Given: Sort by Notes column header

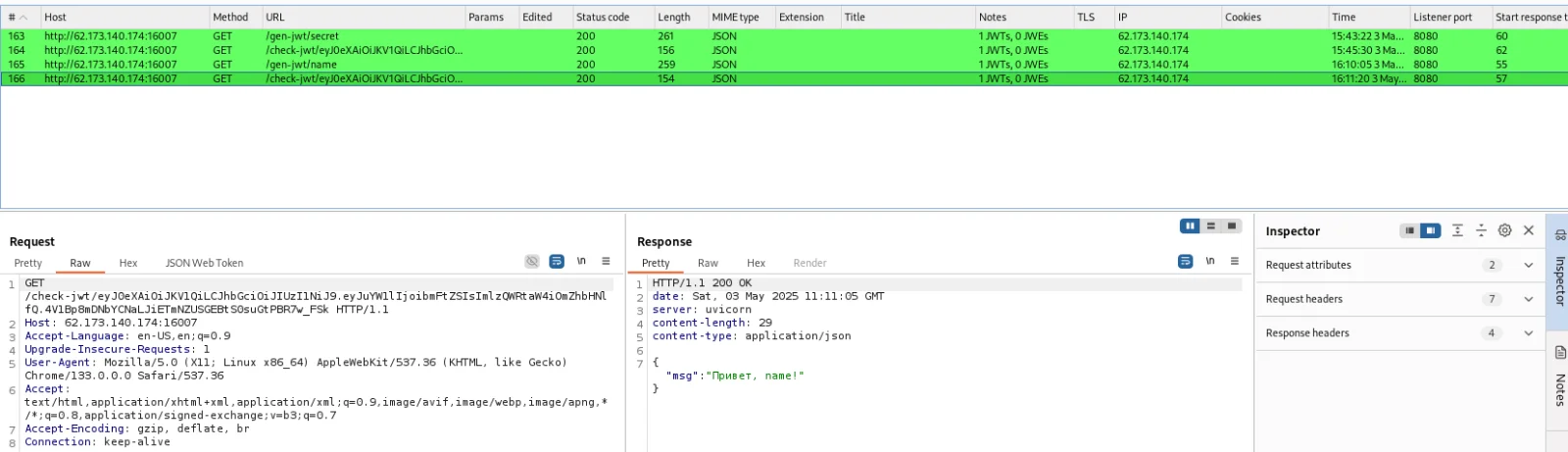Looking at the screenshot, I should point(1023,17).
